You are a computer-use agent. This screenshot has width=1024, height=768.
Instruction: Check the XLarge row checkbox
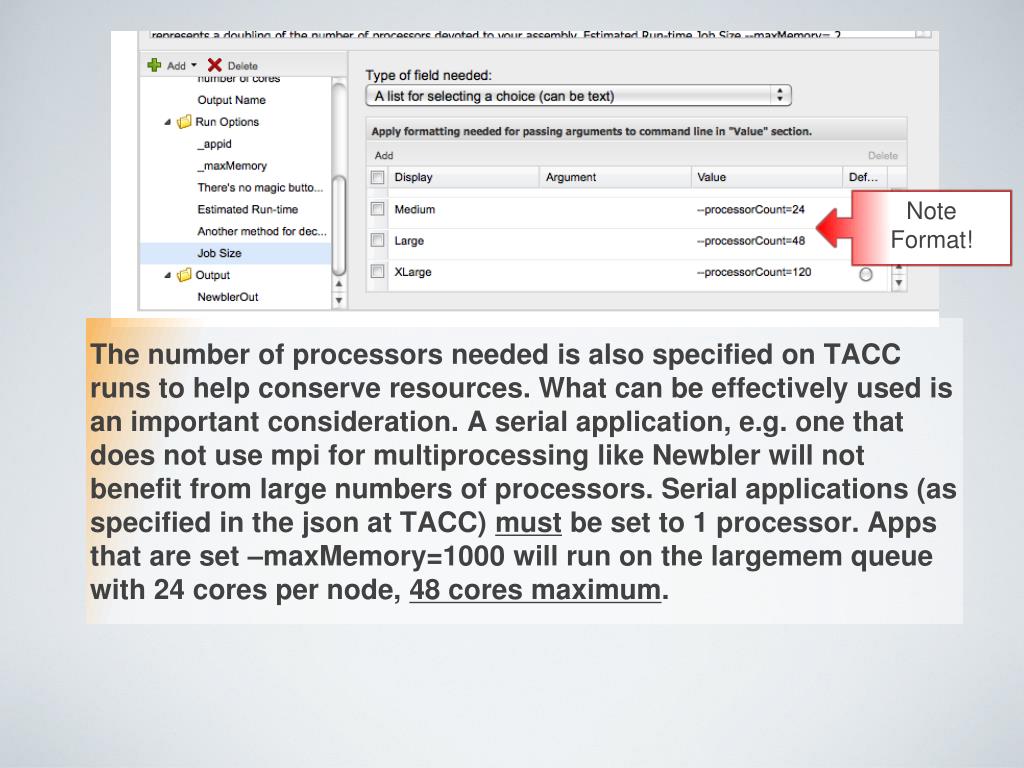pos(377,271)
